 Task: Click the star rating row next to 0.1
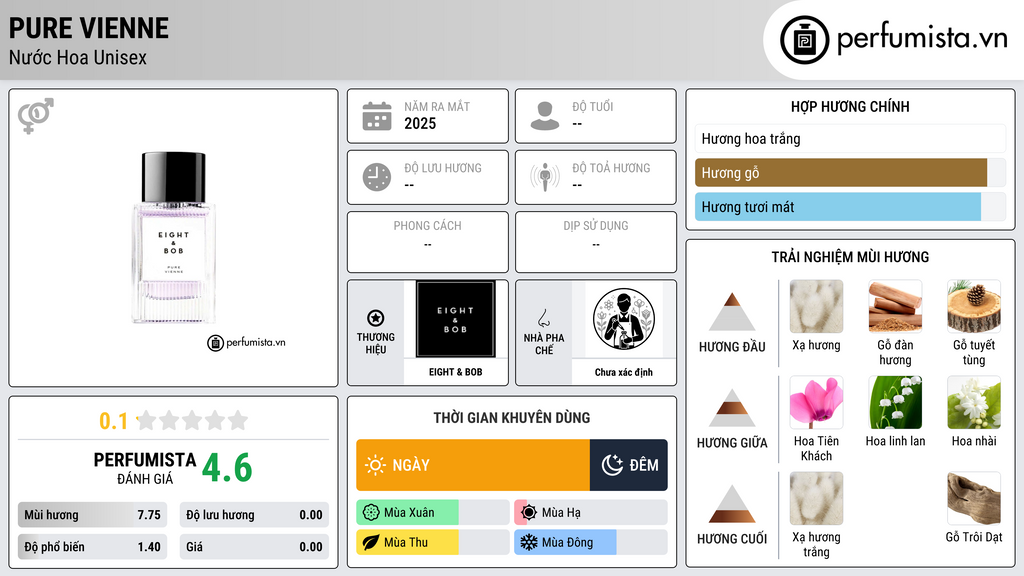coord(192,420)
